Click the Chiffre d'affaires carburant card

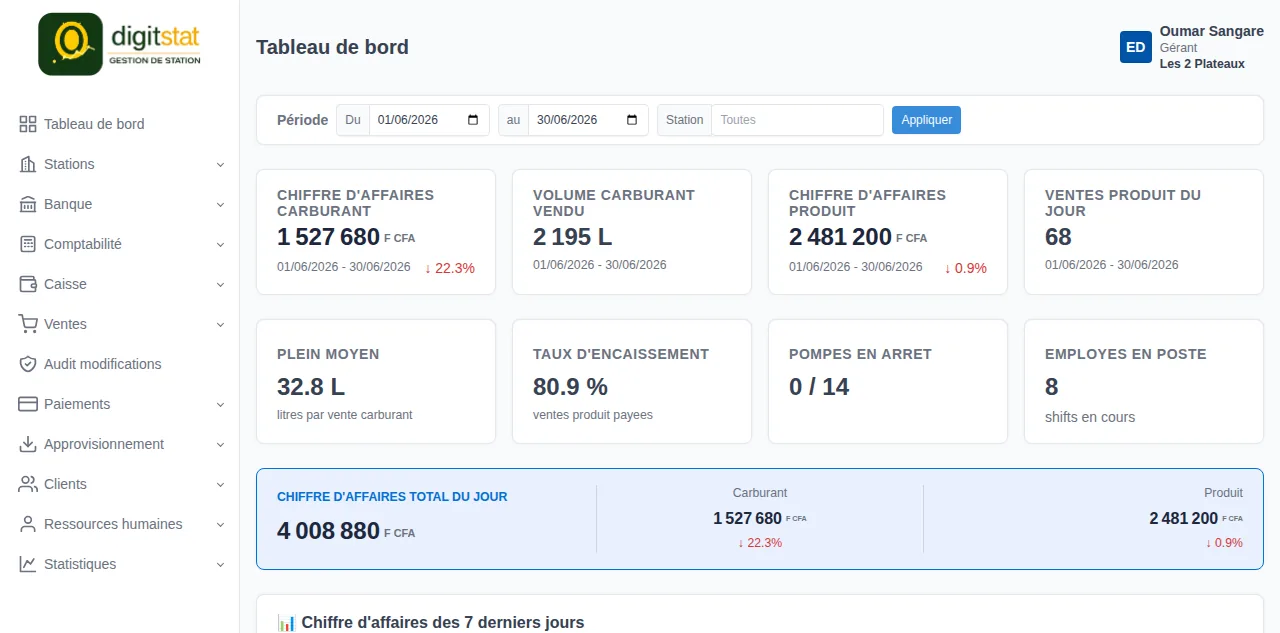tap(376, 232)
